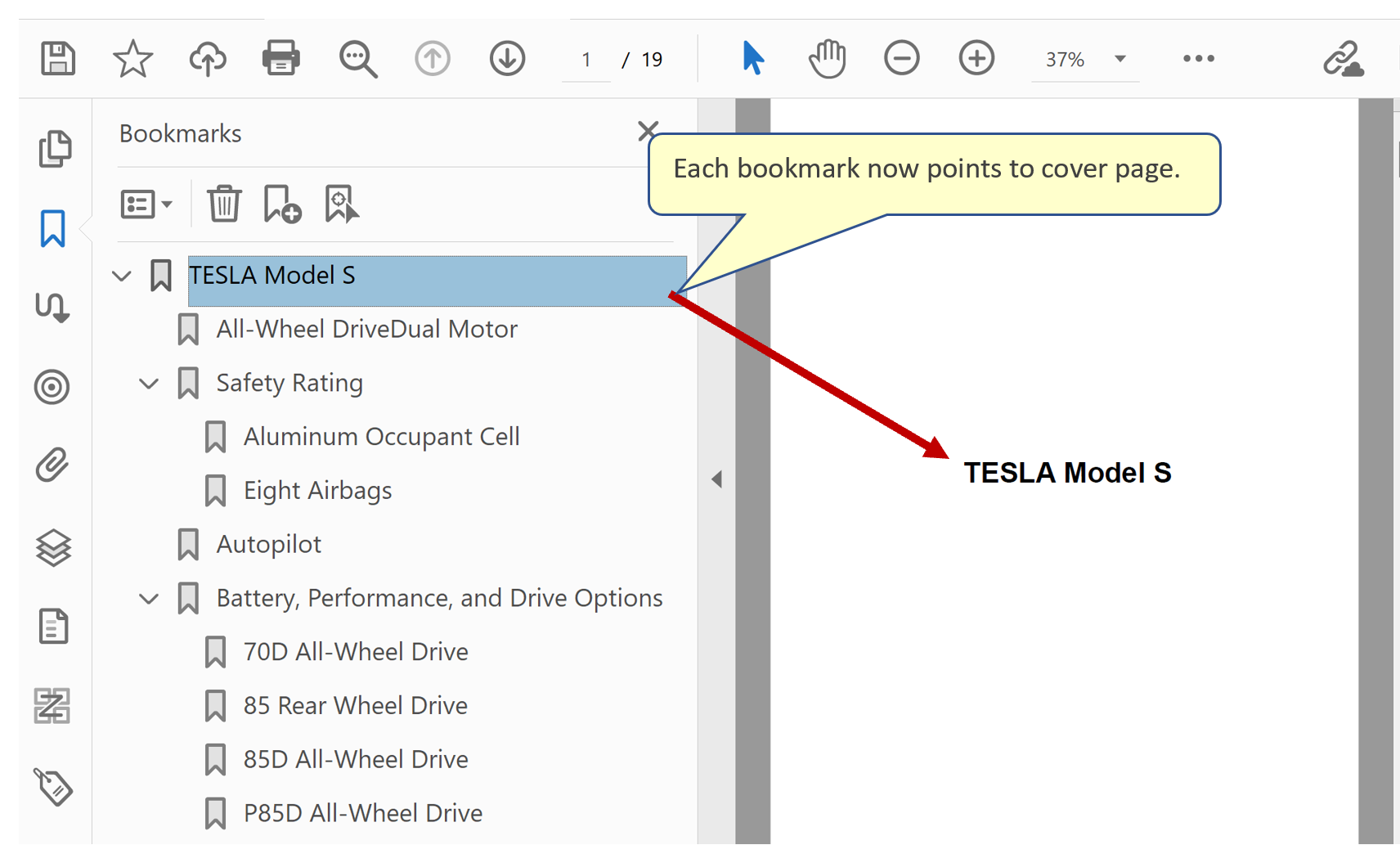Activate the Hand pan tool
Screen dimensions: 1400x854
click(827, 58)
